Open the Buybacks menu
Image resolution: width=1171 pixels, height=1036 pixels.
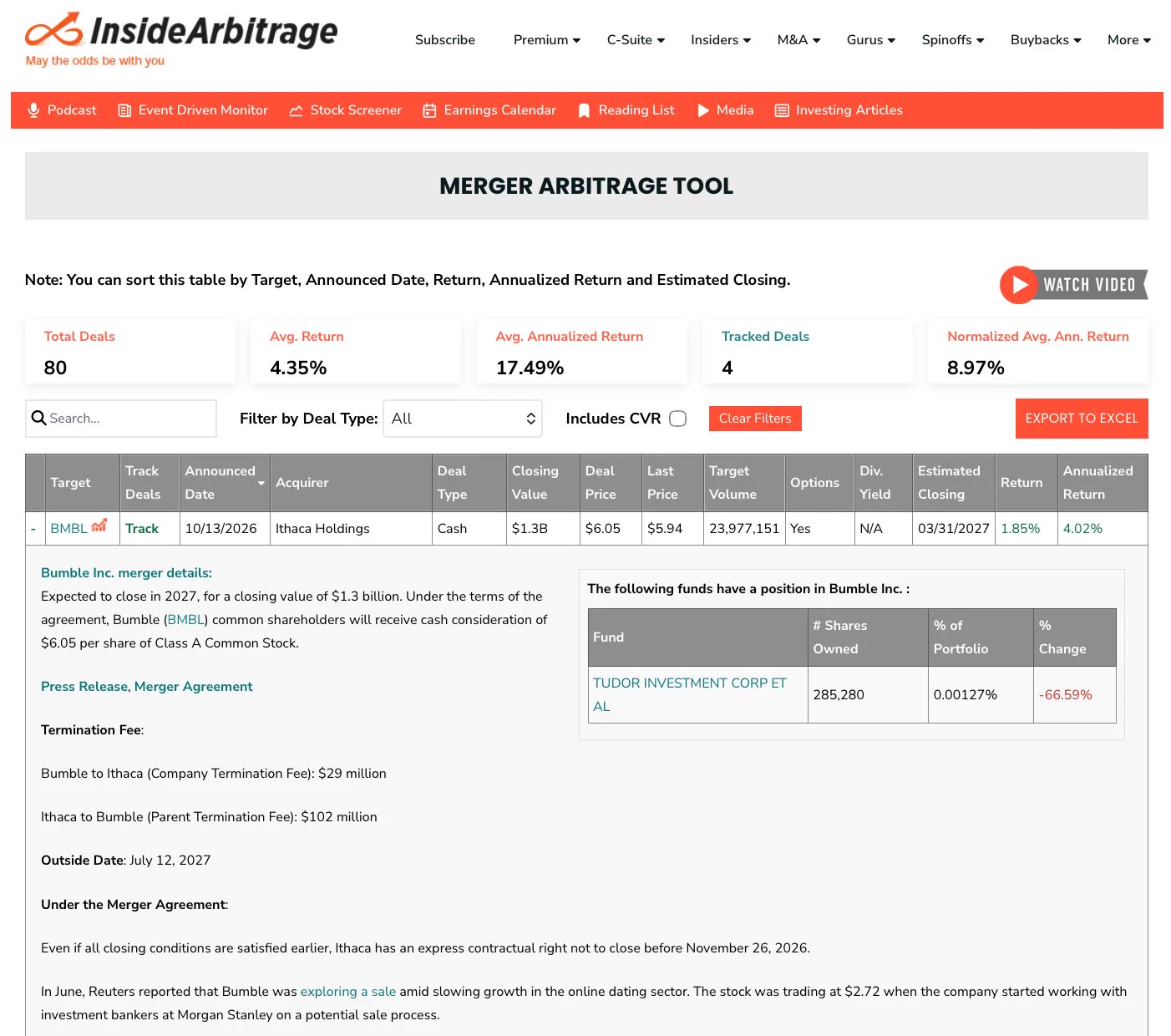(x=1046, y=40)
